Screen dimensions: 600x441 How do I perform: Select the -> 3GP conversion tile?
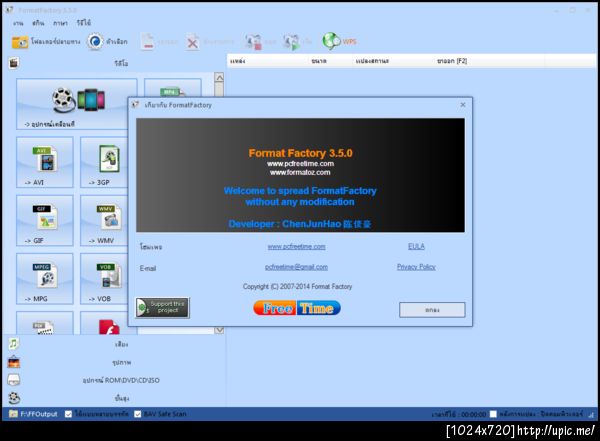tap(104, 162)
